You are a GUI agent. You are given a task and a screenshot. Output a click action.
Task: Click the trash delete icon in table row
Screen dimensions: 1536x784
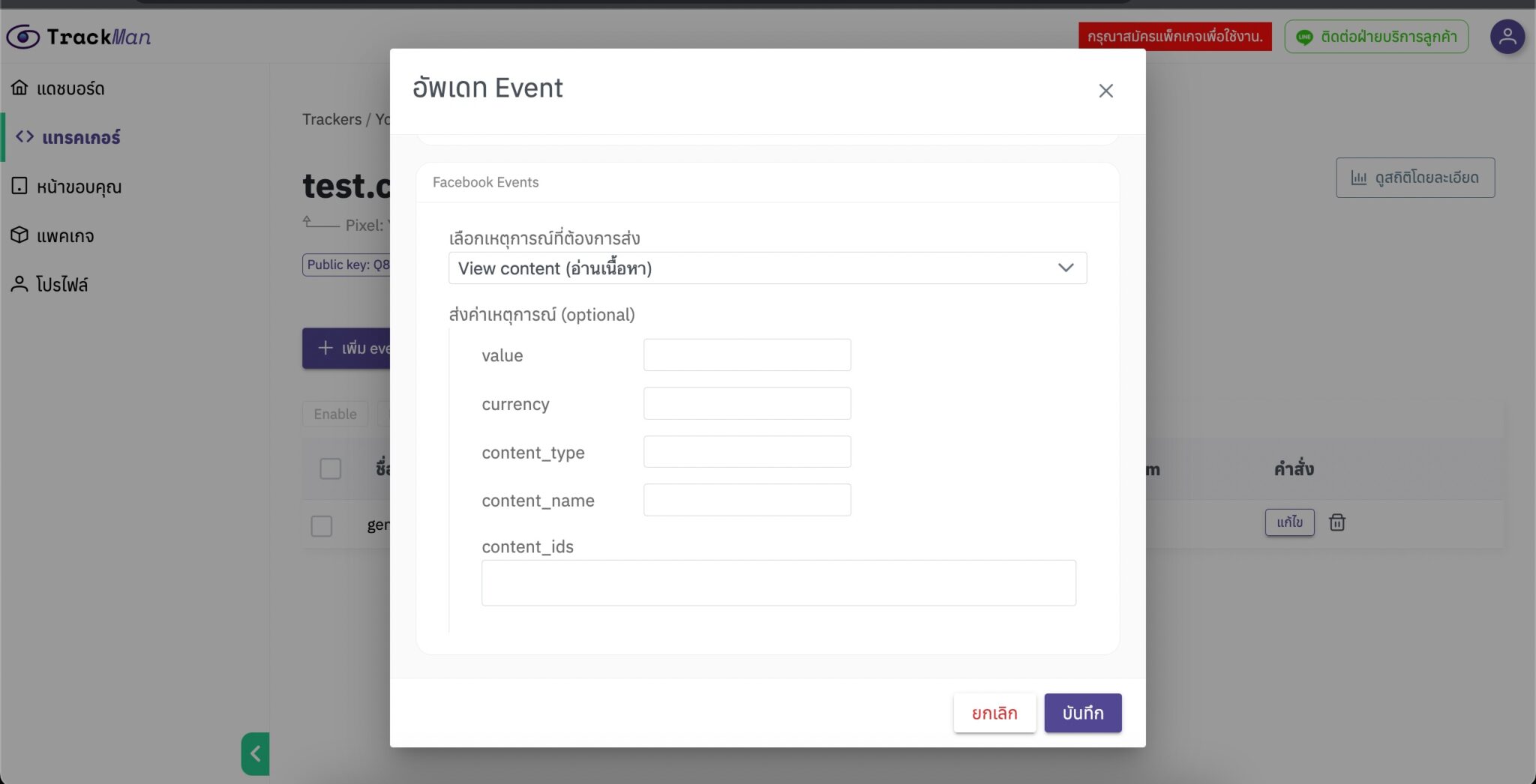(1336, 522)
